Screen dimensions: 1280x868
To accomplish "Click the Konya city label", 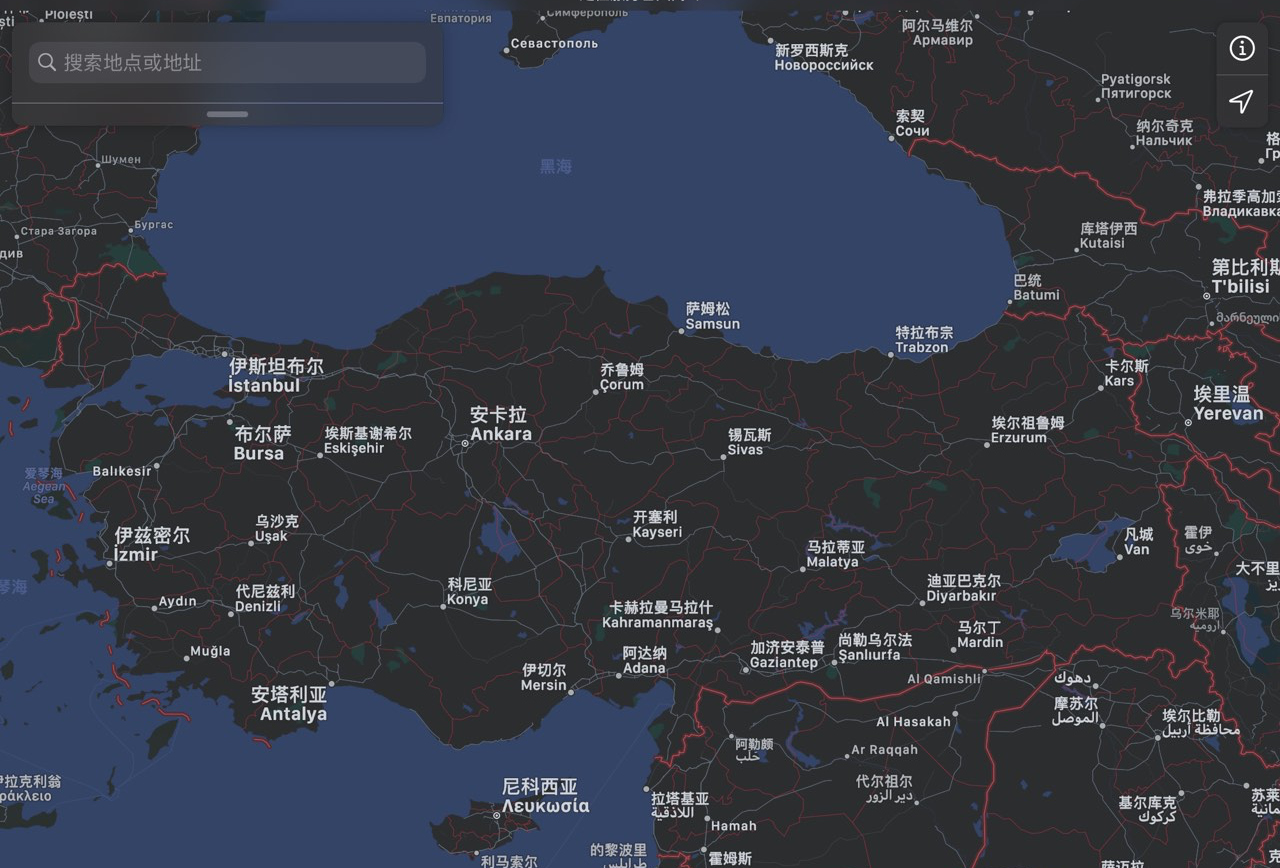I will pos(468,592).
